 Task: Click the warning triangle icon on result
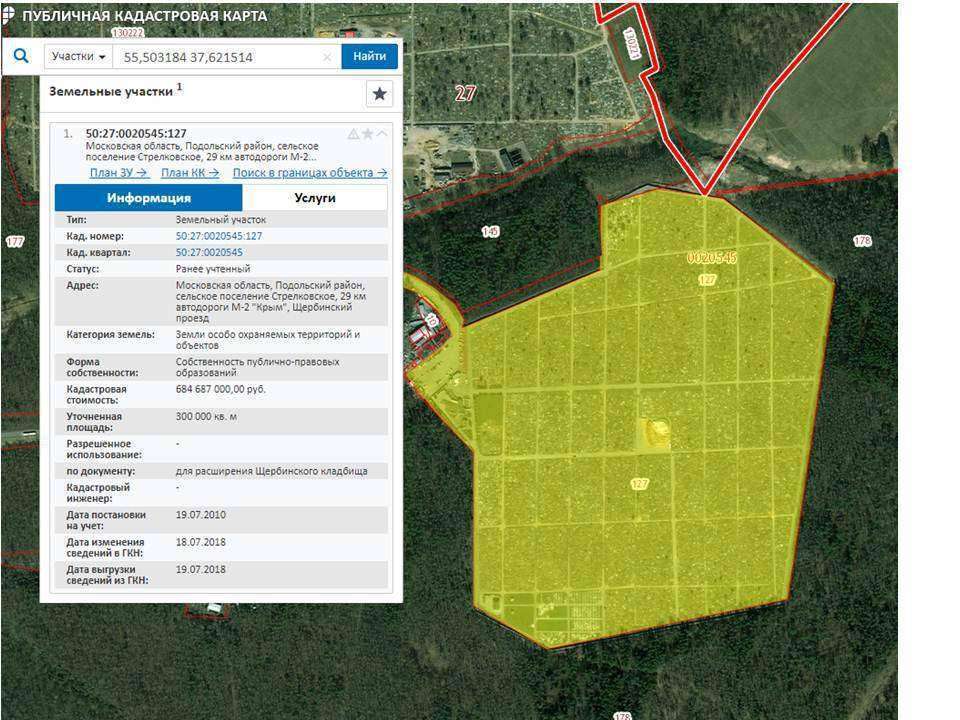[x=353, y=134]
